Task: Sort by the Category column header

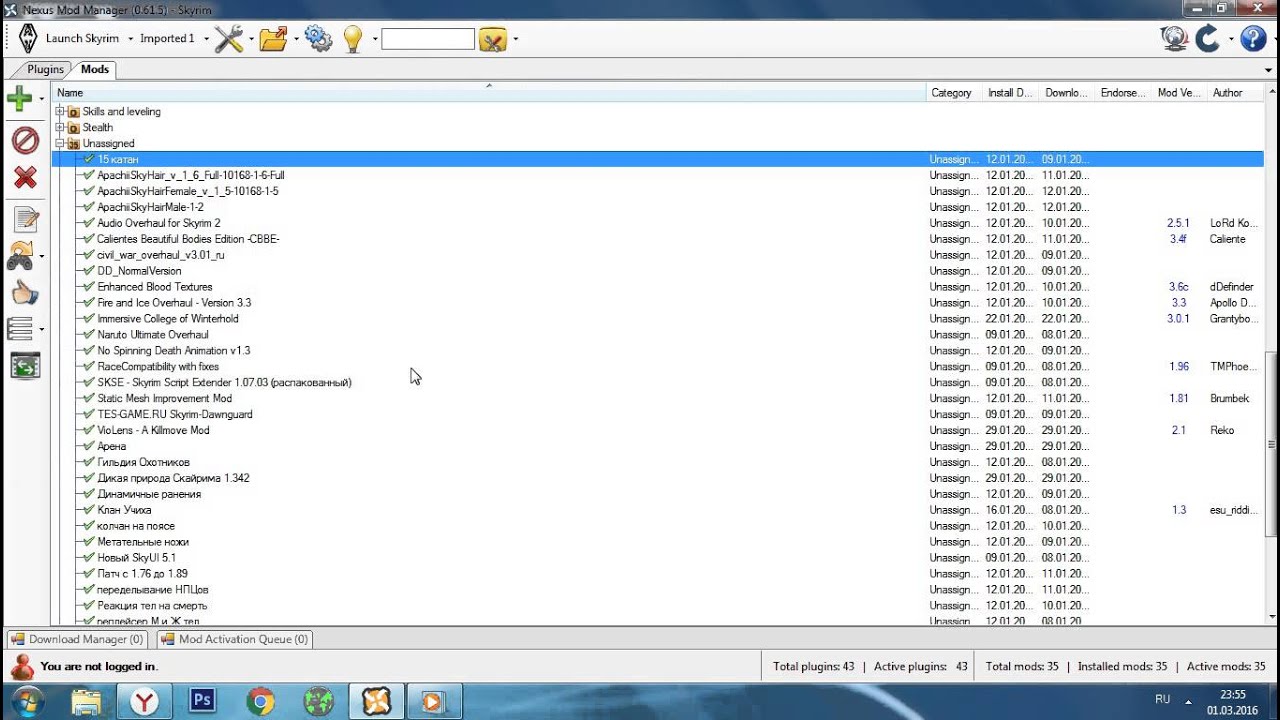Action: (x=954, y=92)
